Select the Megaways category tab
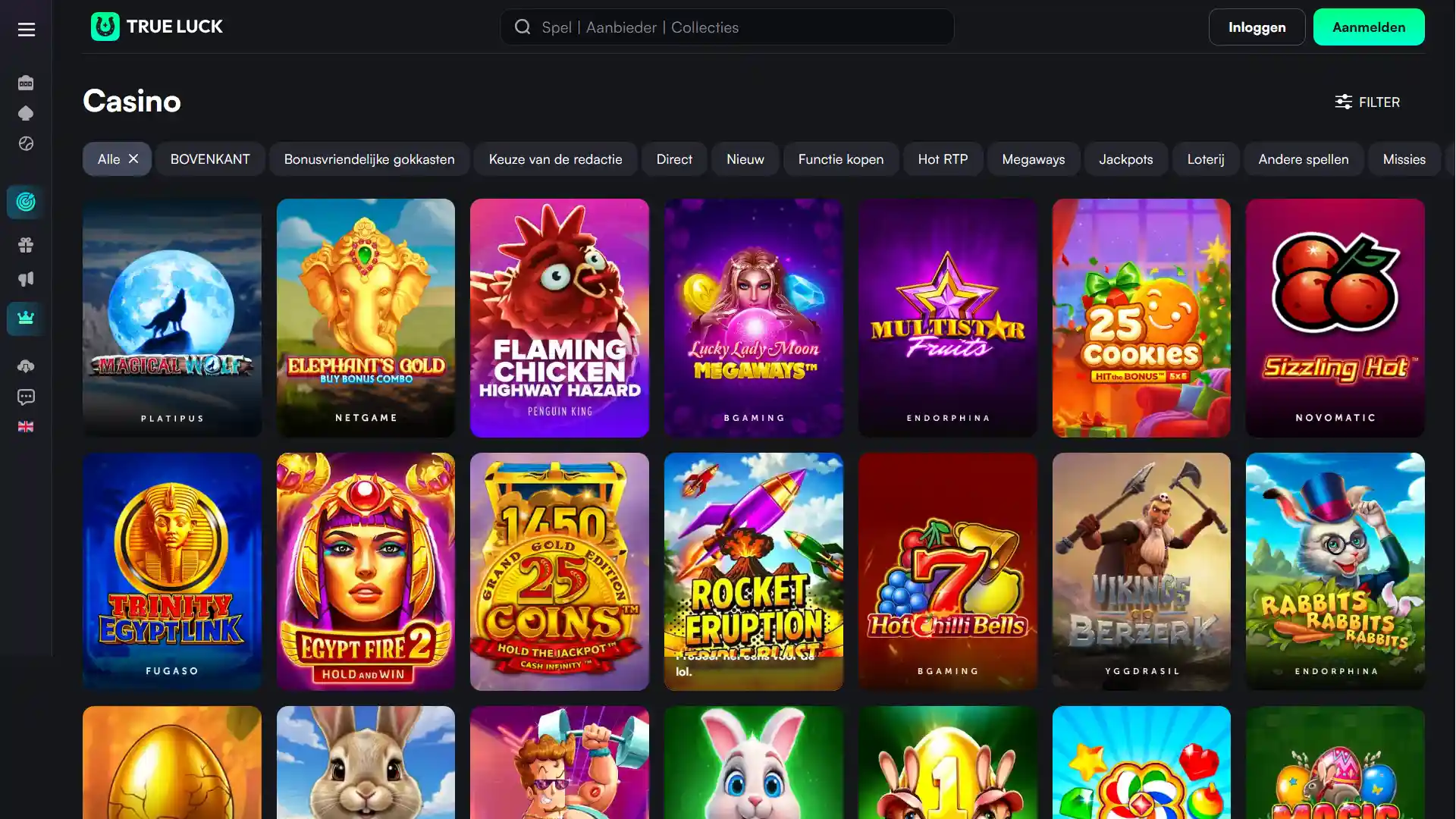 [1034, 159]
